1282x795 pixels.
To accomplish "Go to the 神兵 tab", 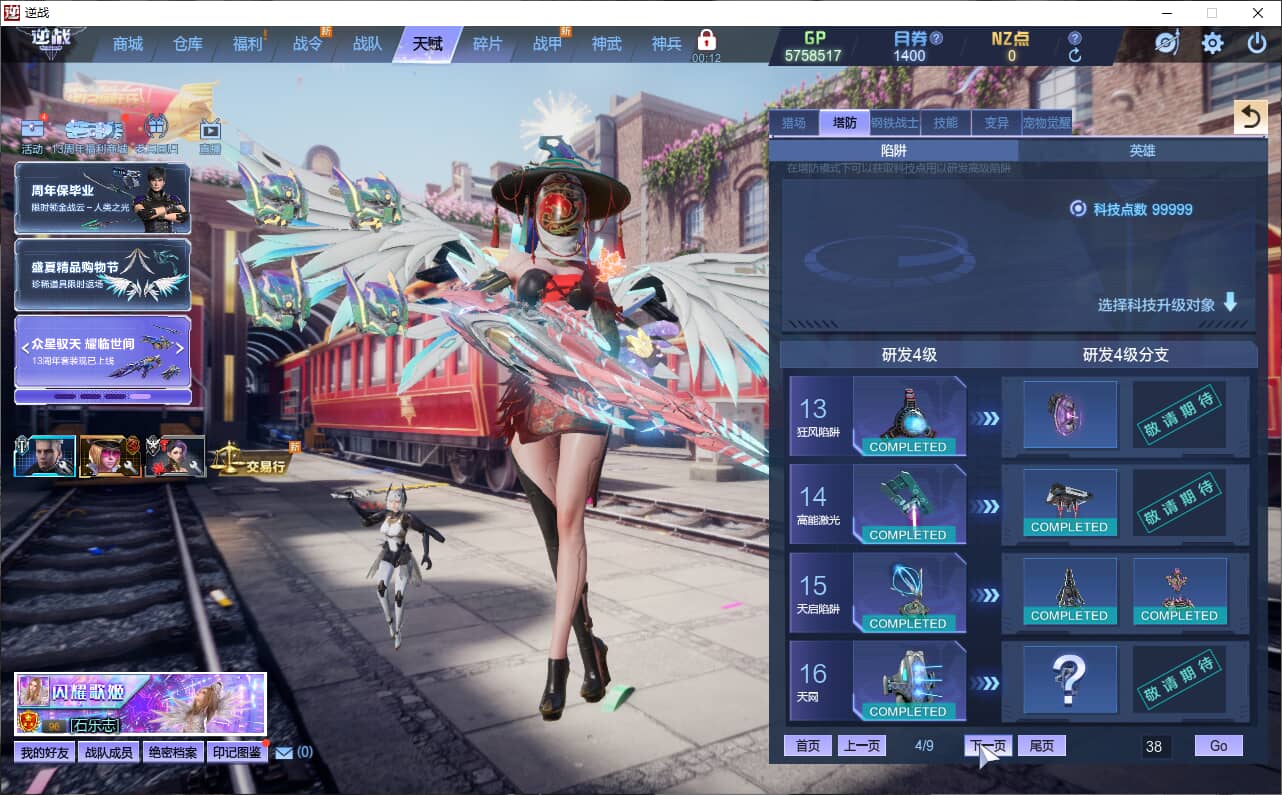I will click(667, 44).
